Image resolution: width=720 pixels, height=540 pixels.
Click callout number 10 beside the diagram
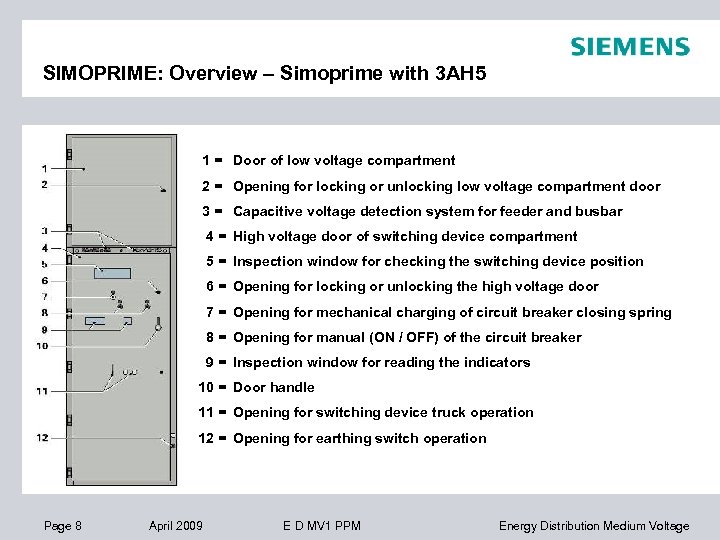pos(42,346)
